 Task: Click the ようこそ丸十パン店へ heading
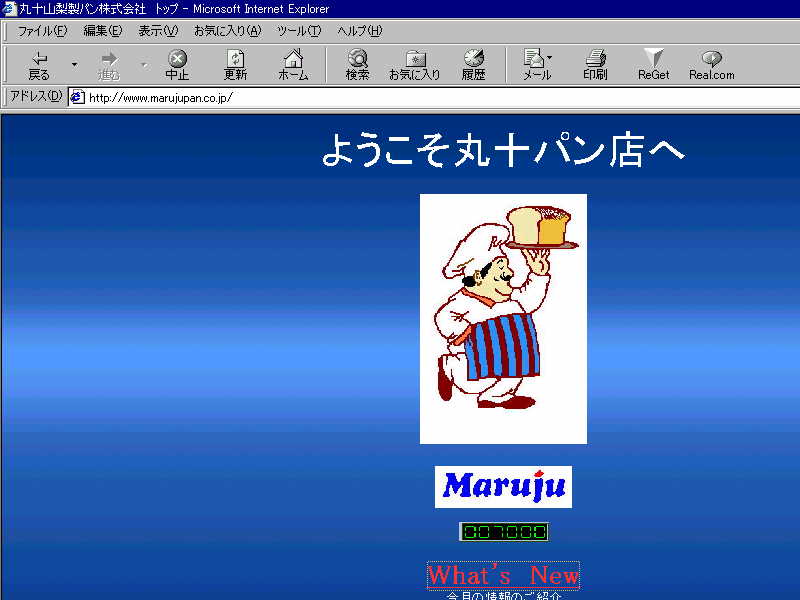(503, 150)
